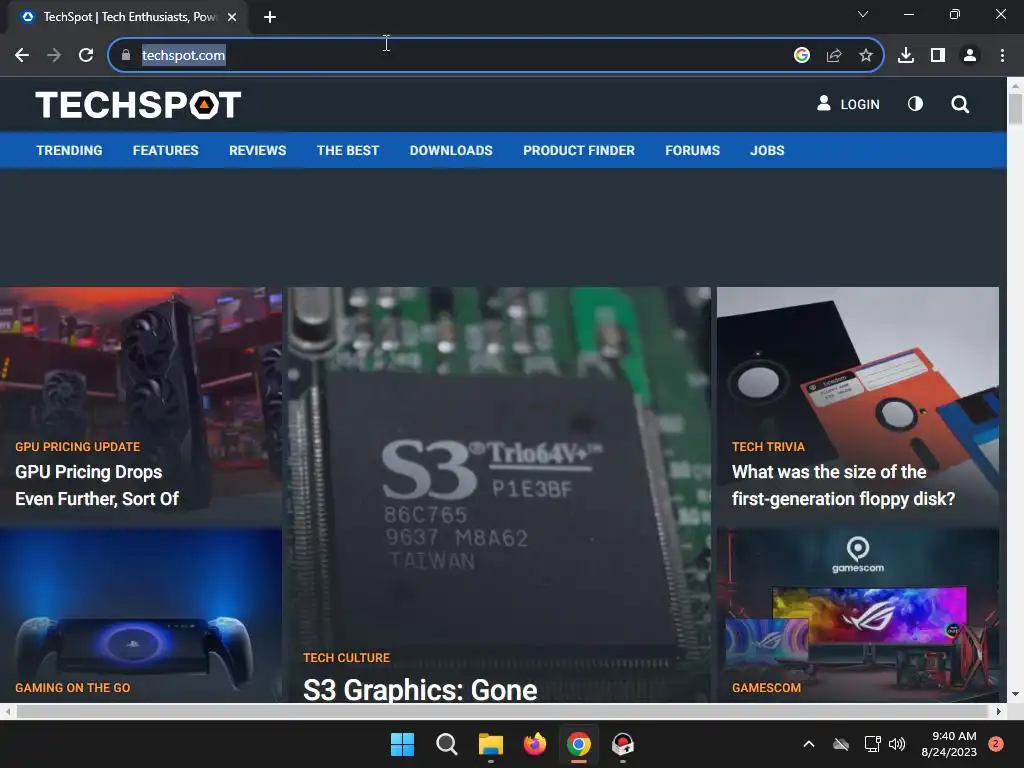Image resolution: width=1024 pixels, height=768 pixels.
Task: Close the TechSpot tab
Action: (232, 17)
